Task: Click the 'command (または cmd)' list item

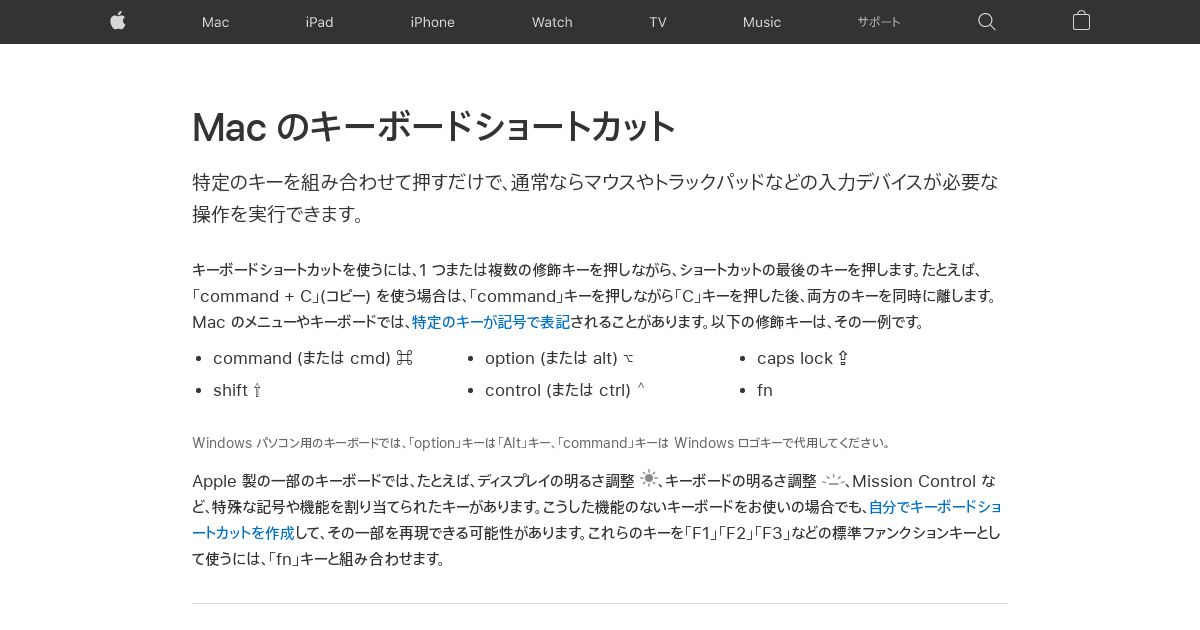Action: point(313,358)
